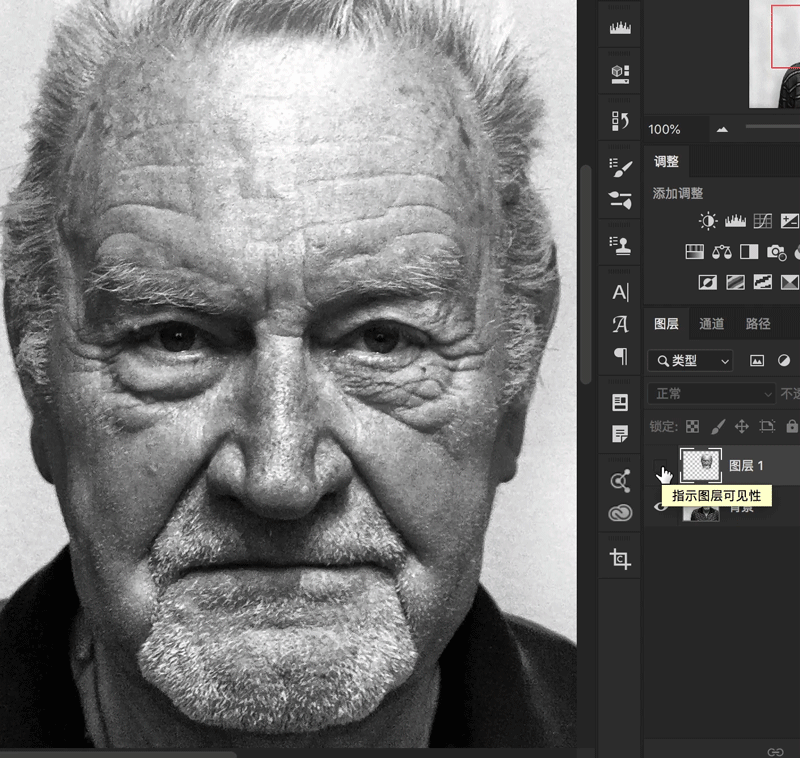Open the Character panel icon

tap(620, 292)
